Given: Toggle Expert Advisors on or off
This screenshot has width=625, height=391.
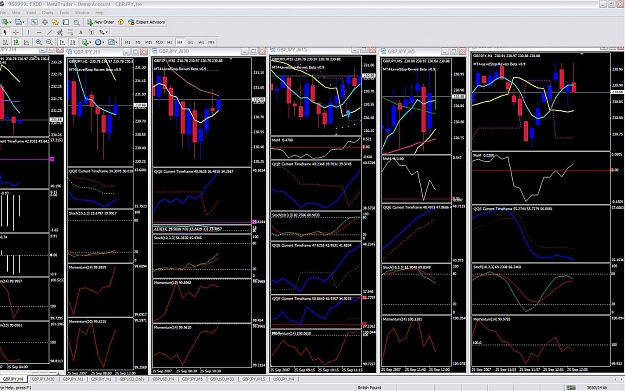Looking at the screenshot, I should click(147, 22).
